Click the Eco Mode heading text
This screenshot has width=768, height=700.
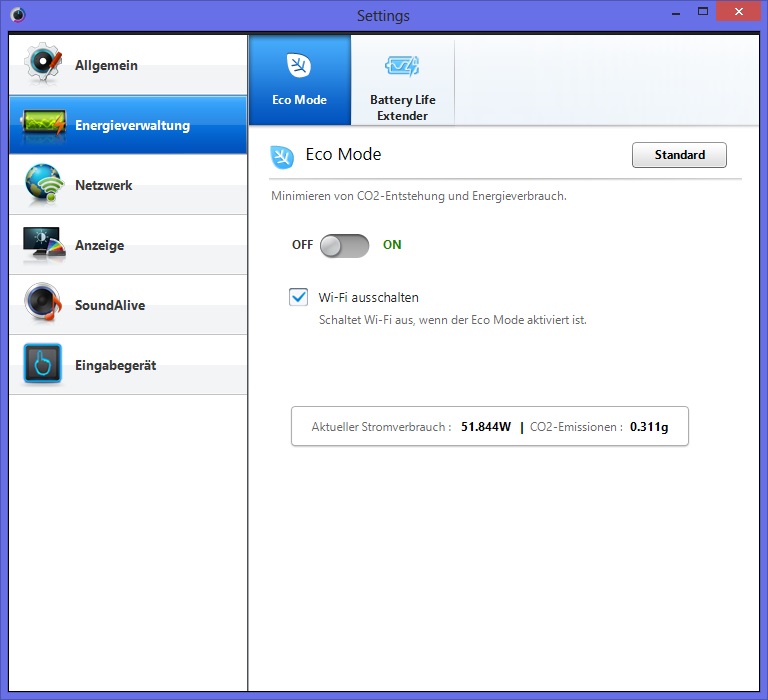(x=343, y=154)
